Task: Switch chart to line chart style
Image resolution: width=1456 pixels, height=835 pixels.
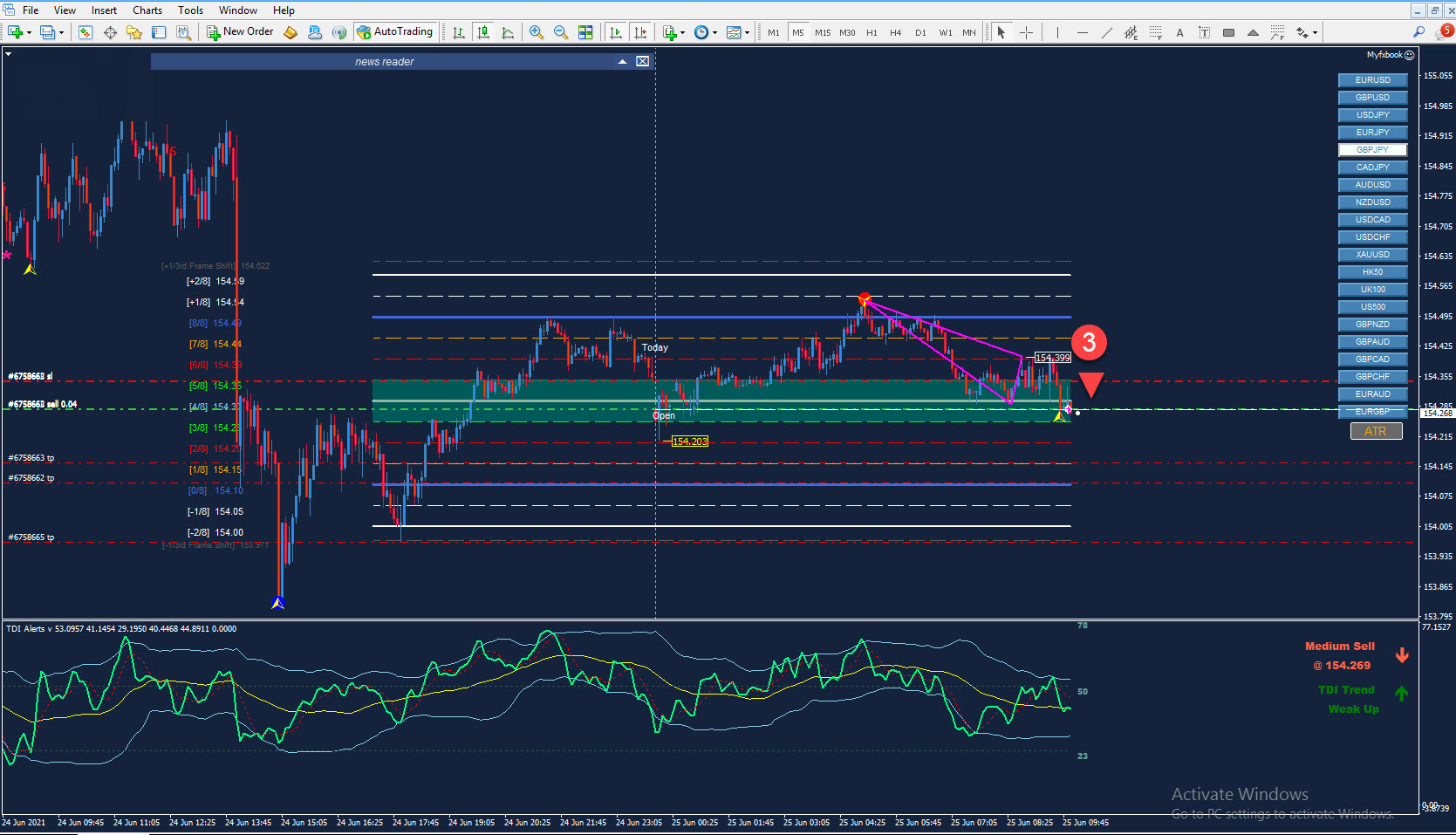Action: pos(508,32)
